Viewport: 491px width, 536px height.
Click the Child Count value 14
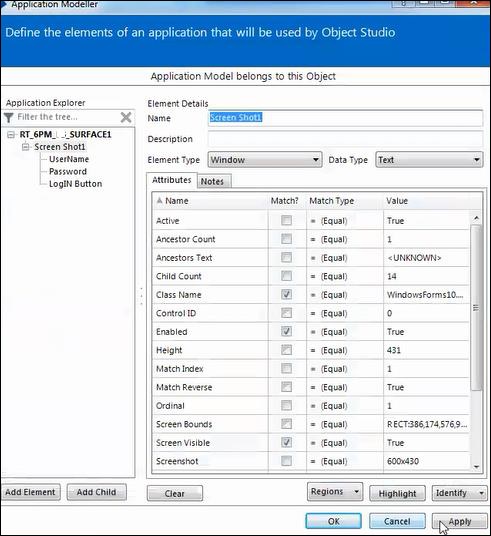[392, 276]
